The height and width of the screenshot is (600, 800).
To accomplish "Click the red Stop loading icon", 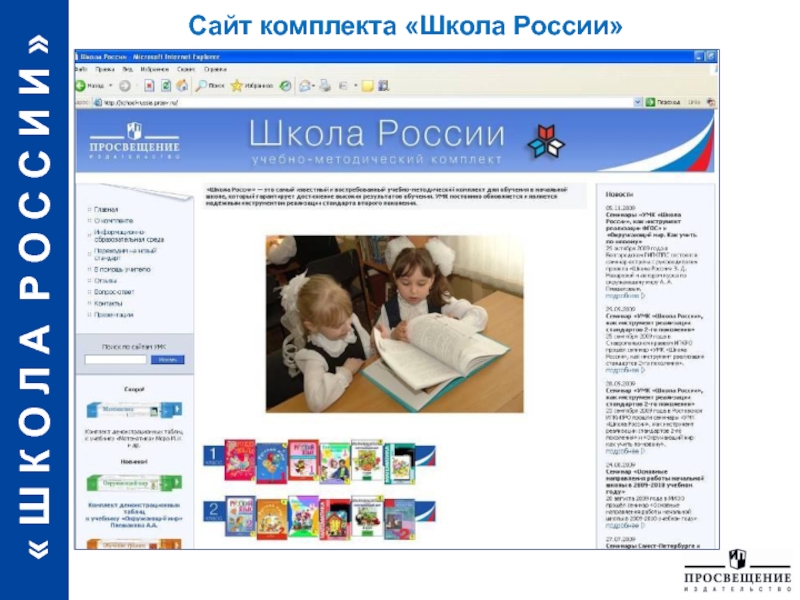I will tap(149, 86).
